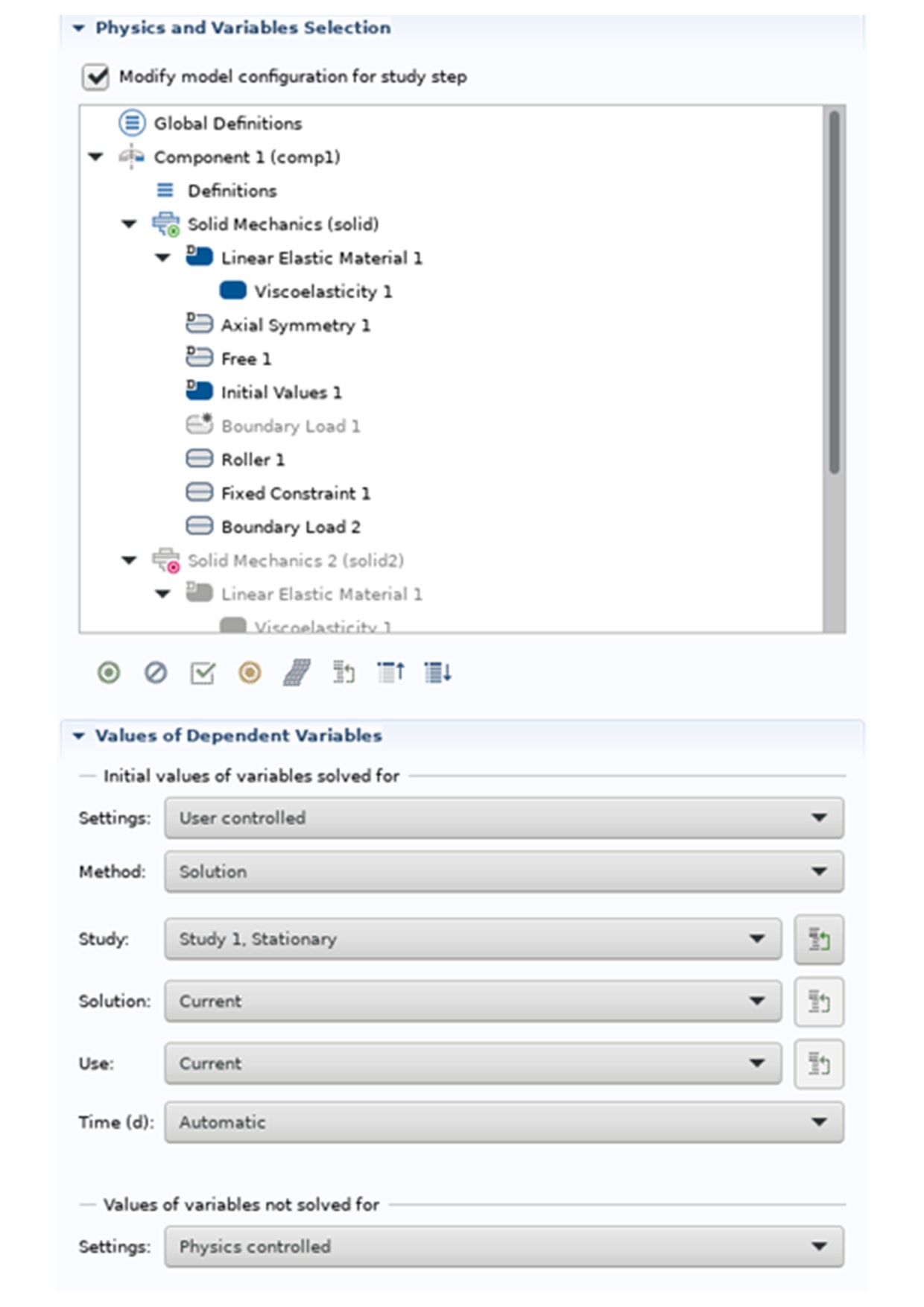Click the mesh grid toolbar icon
Viewport: 924px width, 1307px height.
[x=297, y=673]
